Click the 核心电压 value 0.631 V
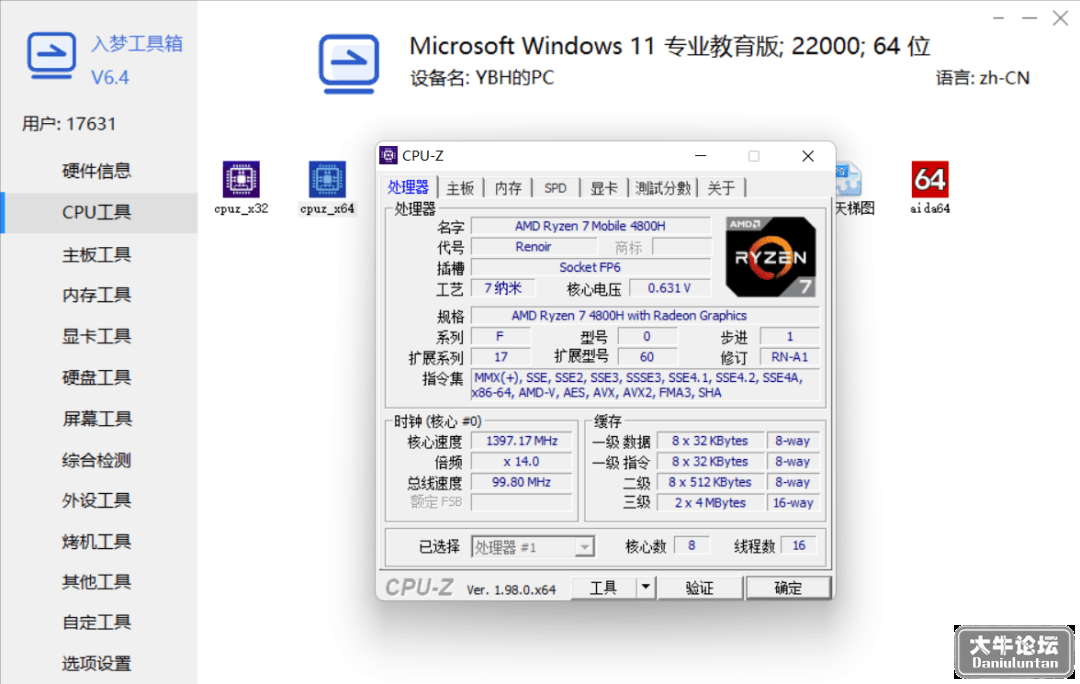This screenshot has width=1080, height=684. click(669, 288)
